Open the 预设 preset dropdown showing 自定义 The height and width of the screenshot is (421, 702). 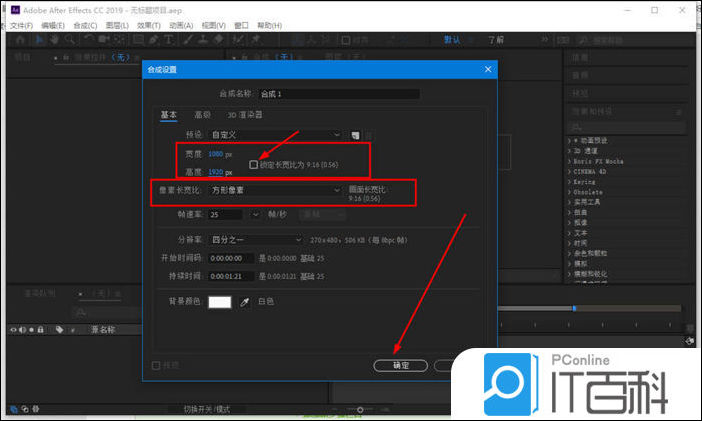(x=276, y=135)
